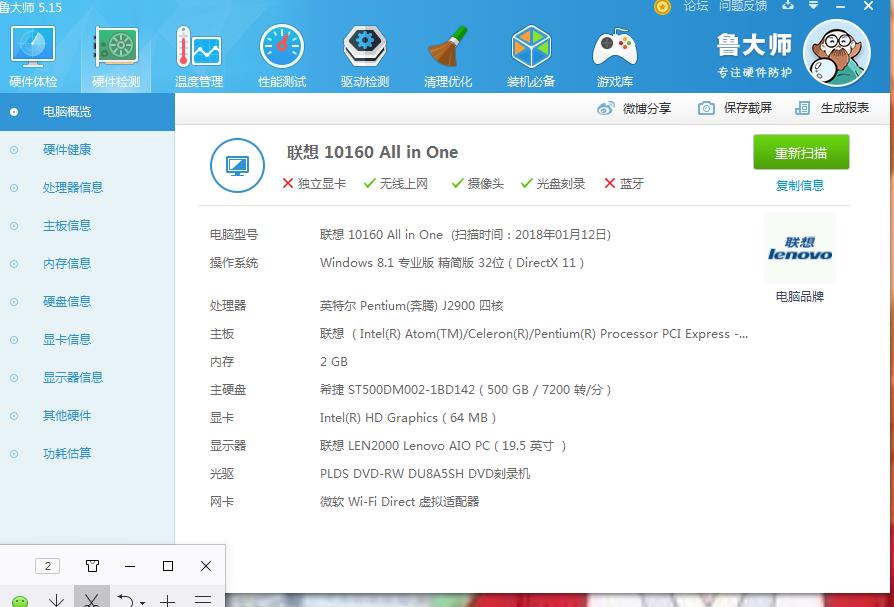
Task: Open 清理优化 broom cleanup icon
Action: tap(448, 57)
